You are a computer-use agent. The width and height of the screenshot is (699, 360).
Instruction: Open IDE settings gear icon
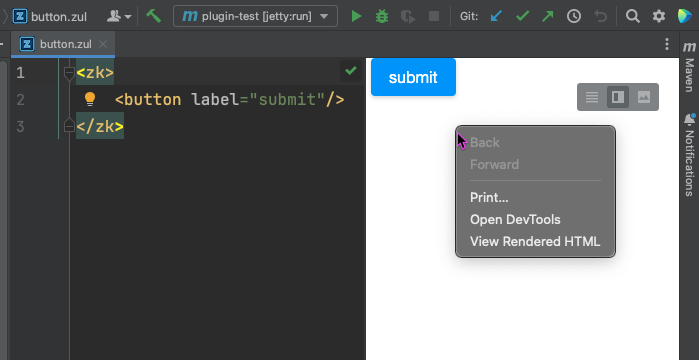[658, 16]
